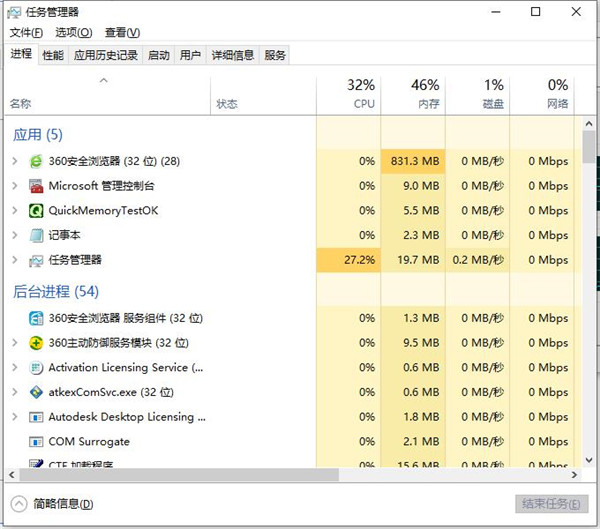Select the 进程 tab
Image resolution: width=600 pixels, height=529 pixels.
21,54
